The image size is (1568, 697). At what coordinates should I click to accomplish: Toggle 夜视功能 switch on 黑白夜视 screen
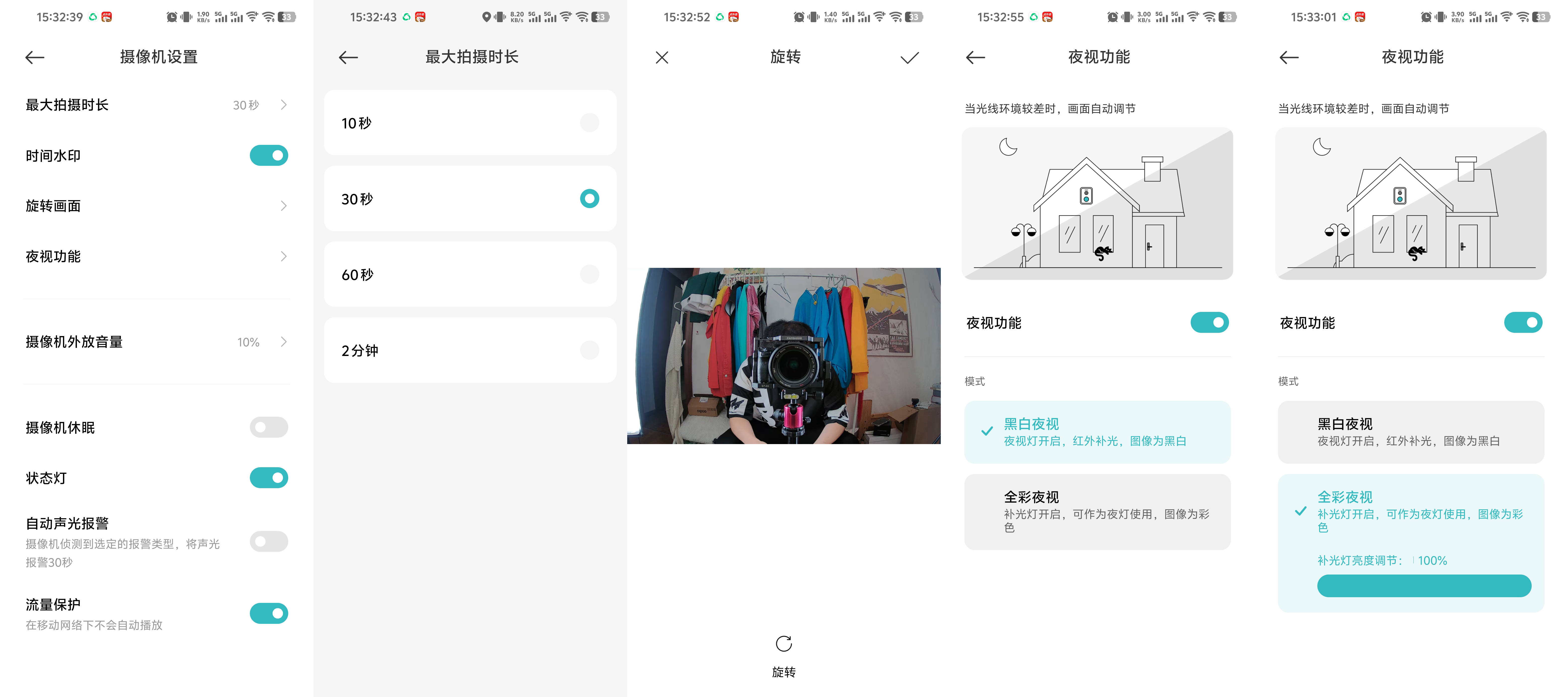[x=1210, y=322]
